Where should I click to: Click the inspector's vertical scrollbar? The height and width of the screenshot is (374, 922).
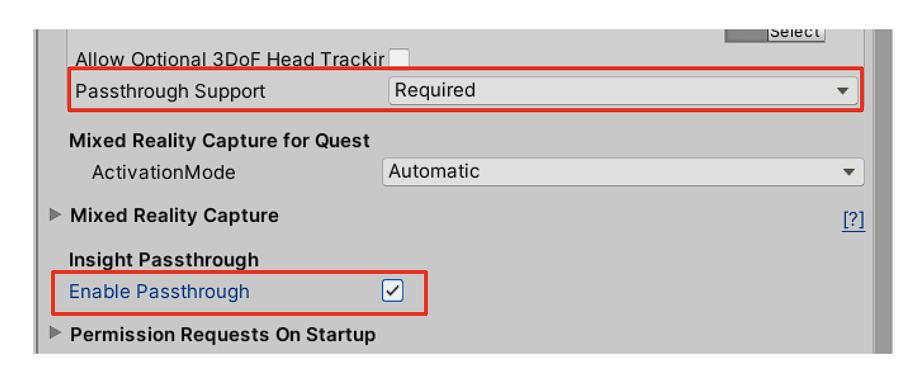point(881,191)
